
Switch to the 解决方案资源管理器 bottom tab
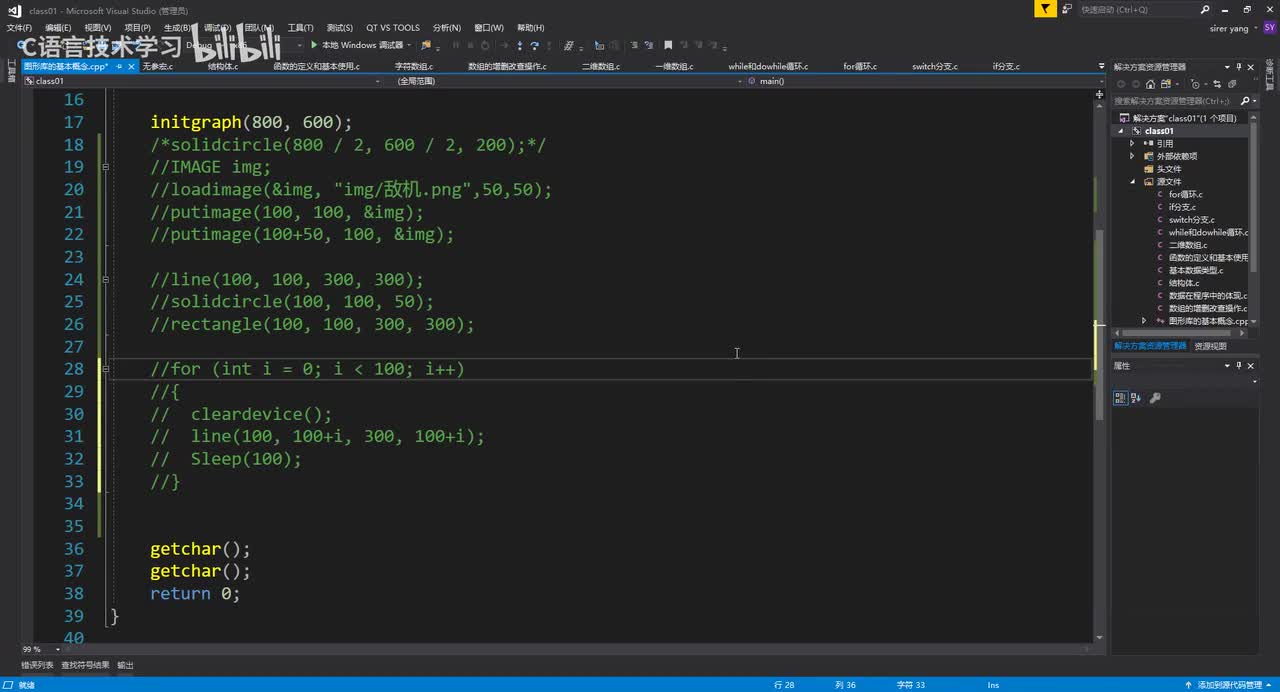pyautogui.click(x=1150, y=346)
